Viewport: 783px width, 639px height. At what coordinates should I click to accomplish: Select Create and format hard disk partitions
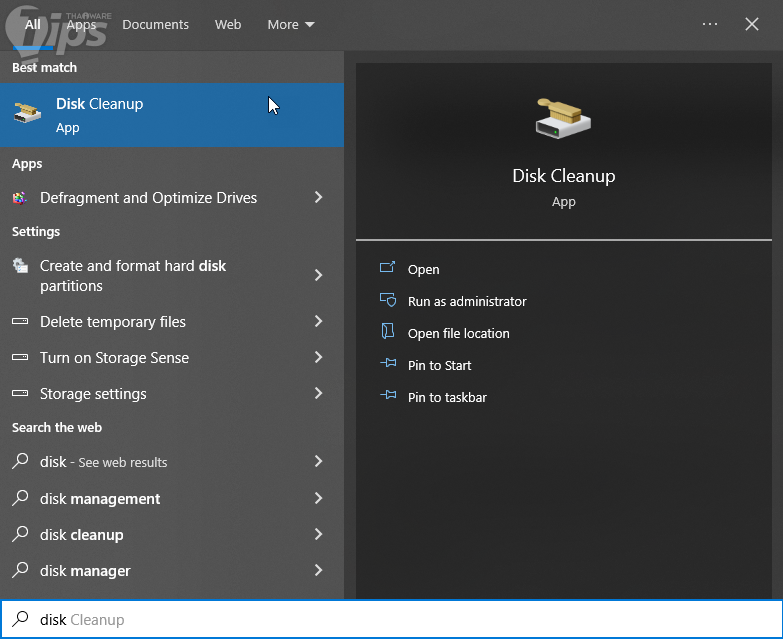click(132, 276)
